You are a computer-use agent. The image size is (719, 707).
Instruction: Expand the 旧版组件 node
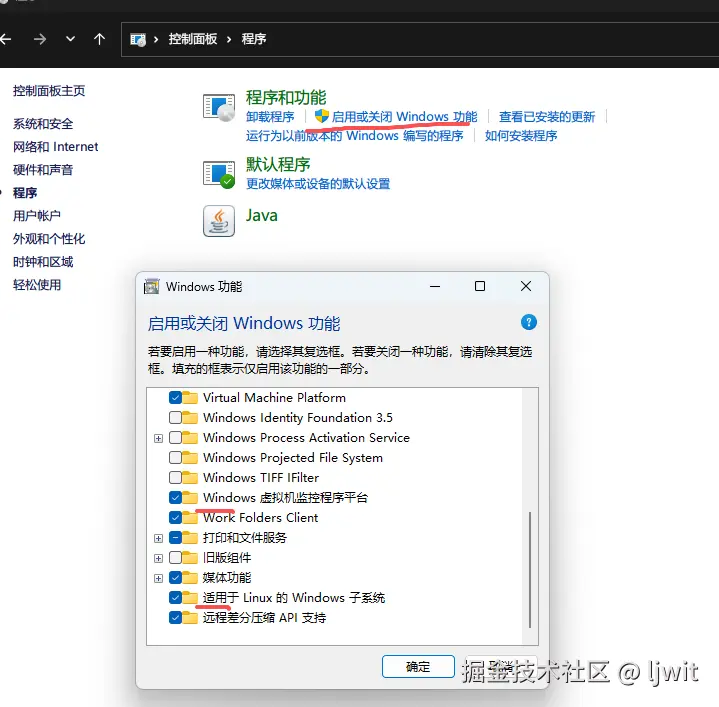click(x=158, y=558)
